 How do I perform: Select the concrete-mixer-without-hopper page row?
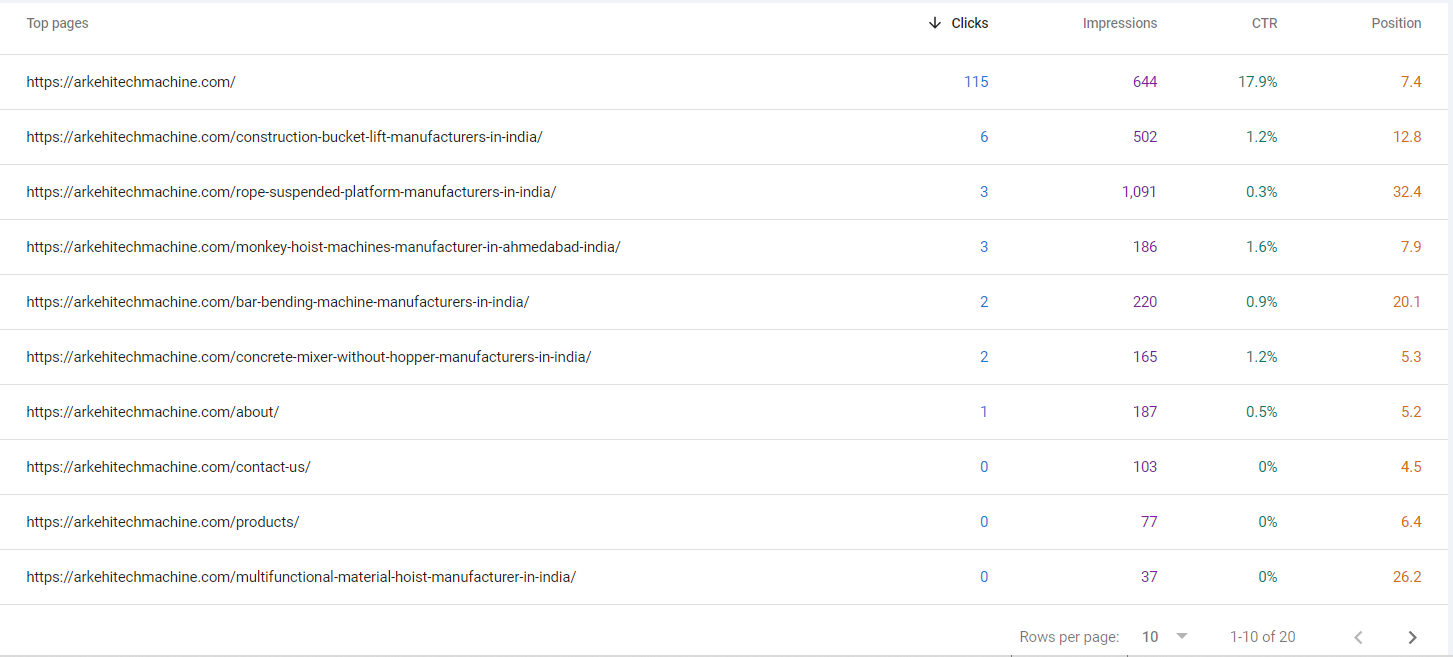pos(309,356)
